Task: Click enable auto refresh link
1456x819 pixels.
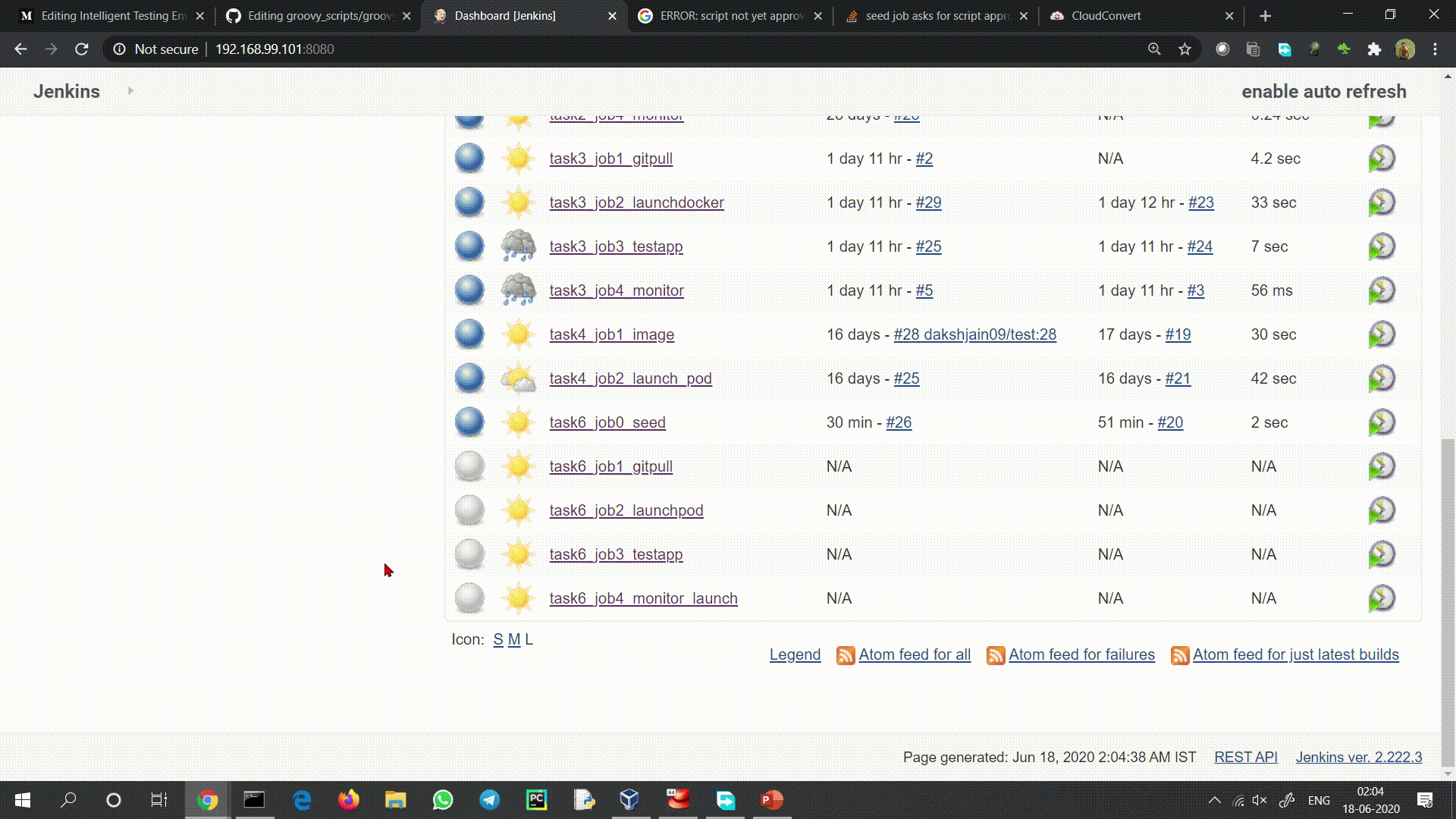Action: coord(1323,91)
